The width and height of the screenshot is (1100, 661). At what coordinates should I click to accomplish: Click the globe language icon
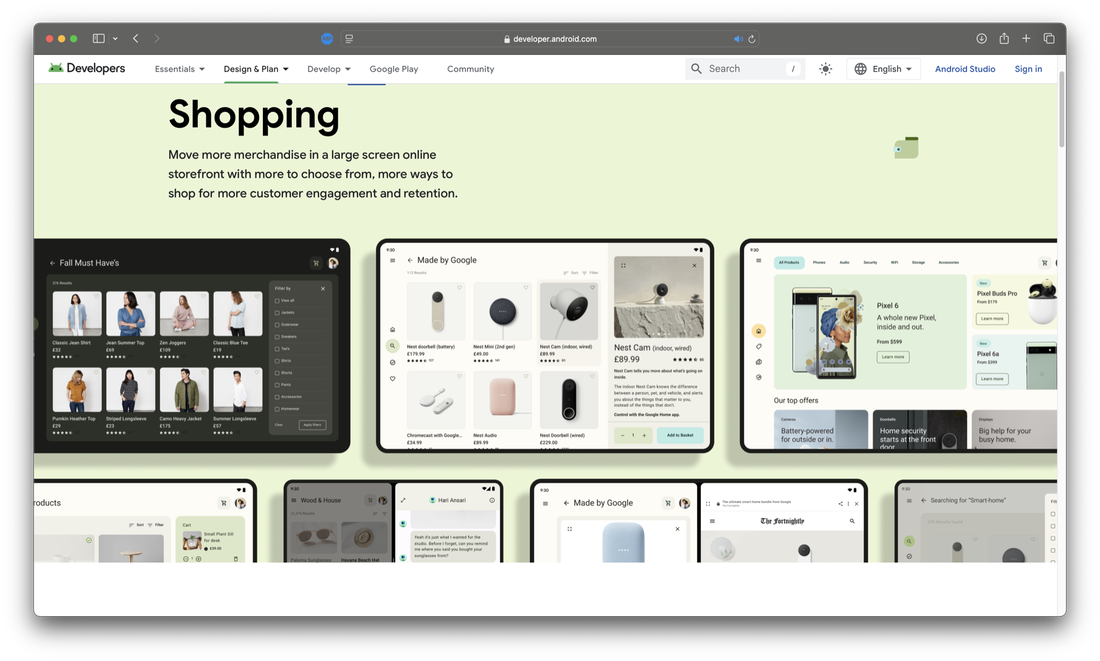click(860, 69)
